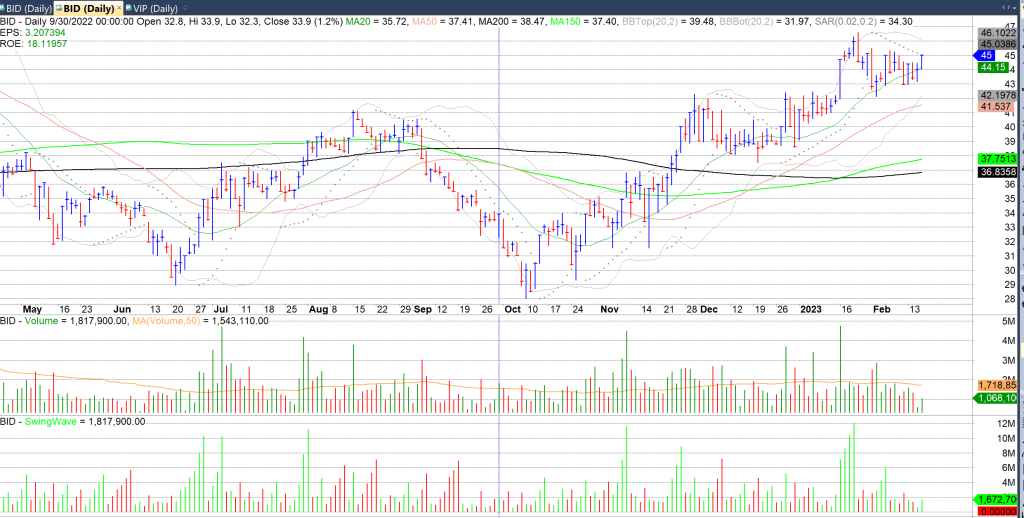Screen dimensions: 1024x518
Task: Switch to the VIP (Daily) tab
Action: click(x=150, y=8)
